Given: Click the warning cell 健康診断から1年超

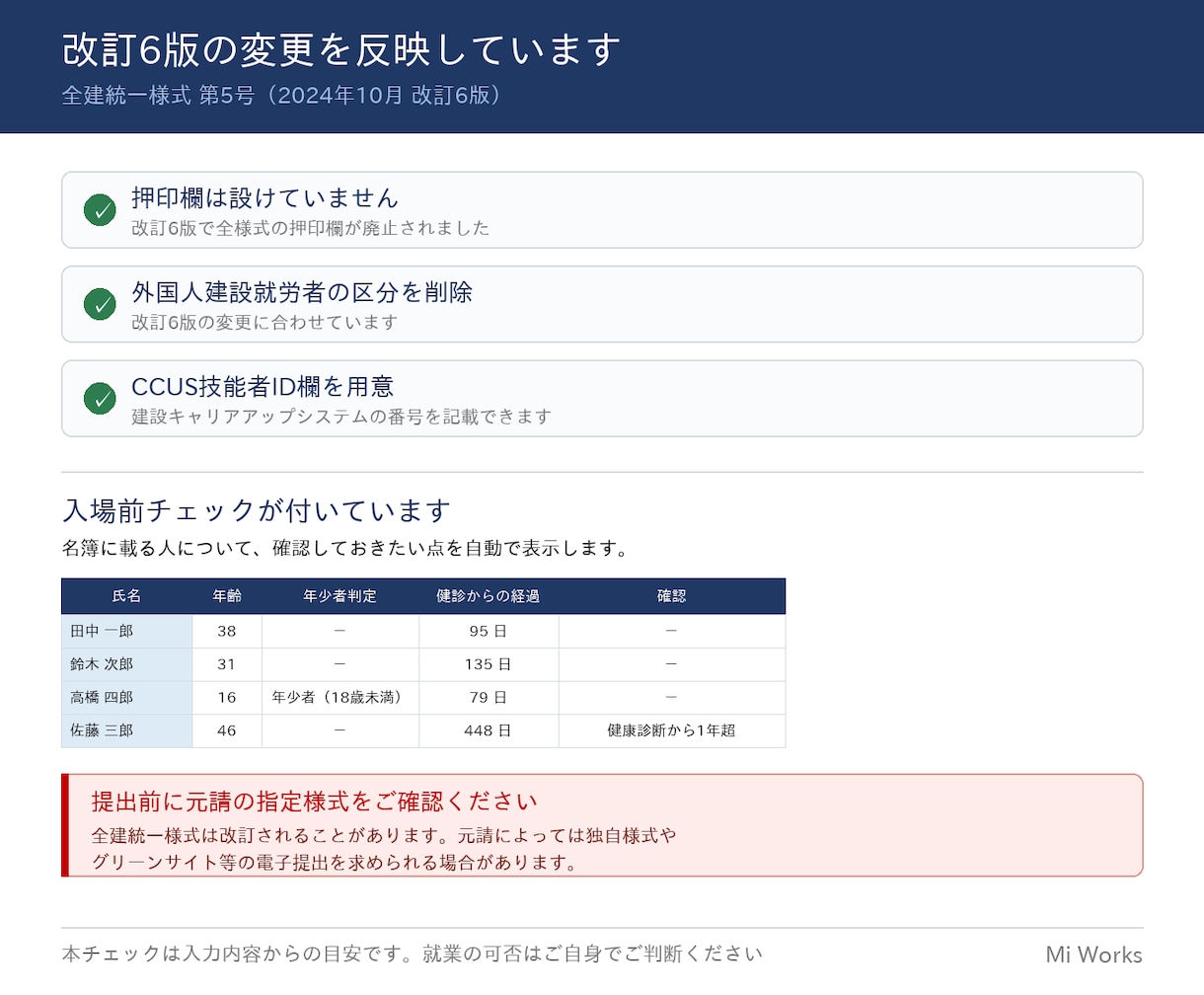Looking at the screenshot, I should click(x=672, y=731).
